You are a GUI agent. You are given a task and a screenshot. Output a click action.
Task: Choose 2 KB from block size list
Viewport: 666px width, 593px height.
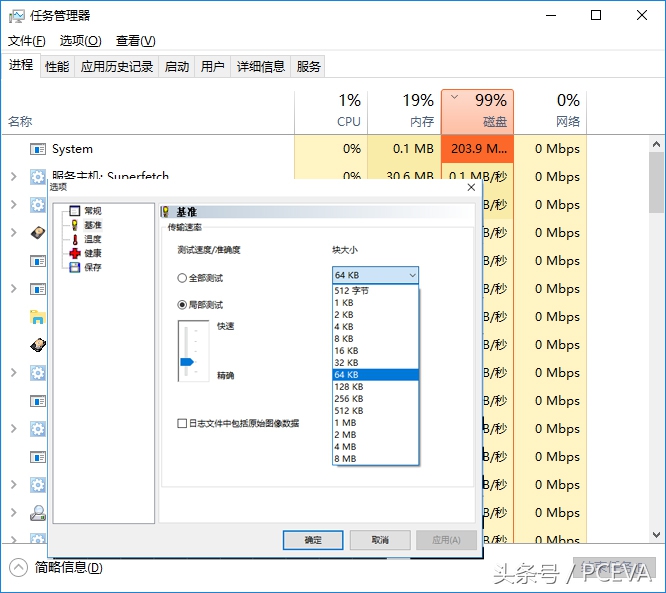point(375,315)
